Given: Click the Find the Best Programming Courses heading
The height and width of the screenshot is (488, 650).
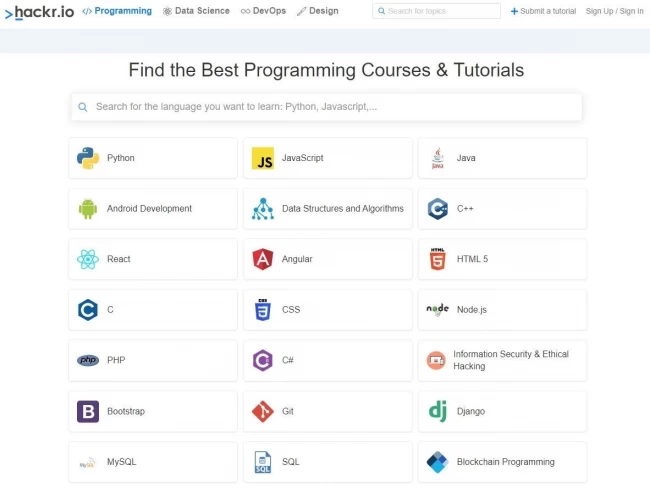Looking at the screenshot, I should [x=326, y=70].
